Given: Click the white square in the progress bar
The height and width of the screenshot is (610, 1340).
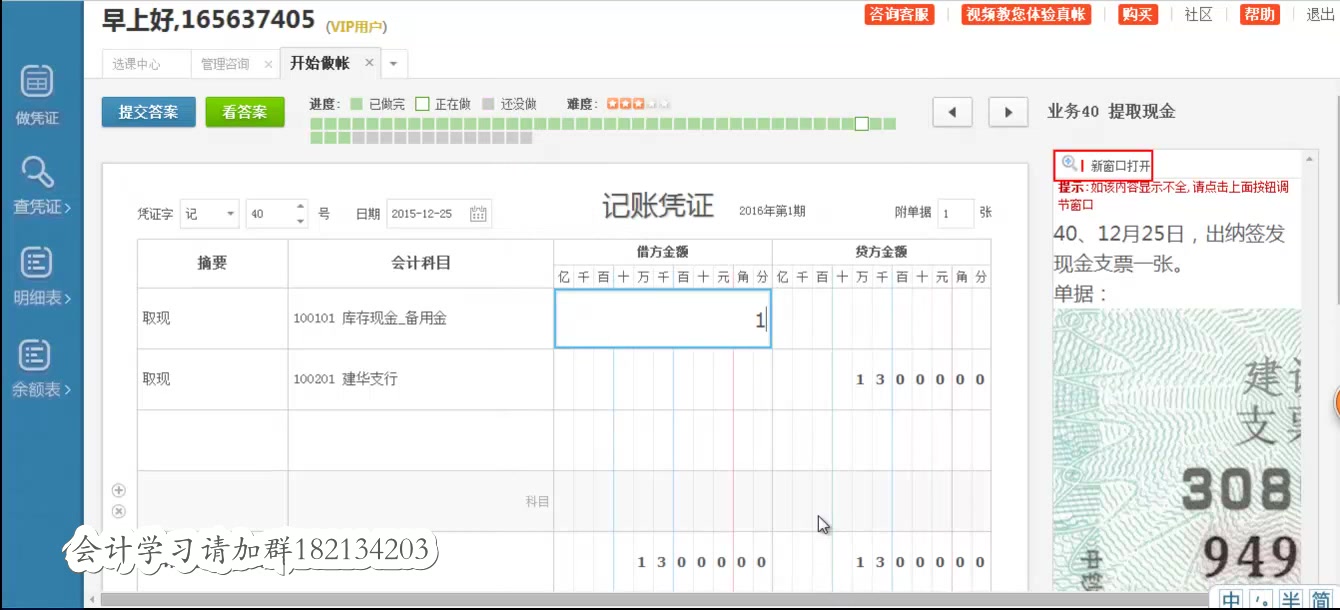Looking at the screenshot, I should [861, 123].
